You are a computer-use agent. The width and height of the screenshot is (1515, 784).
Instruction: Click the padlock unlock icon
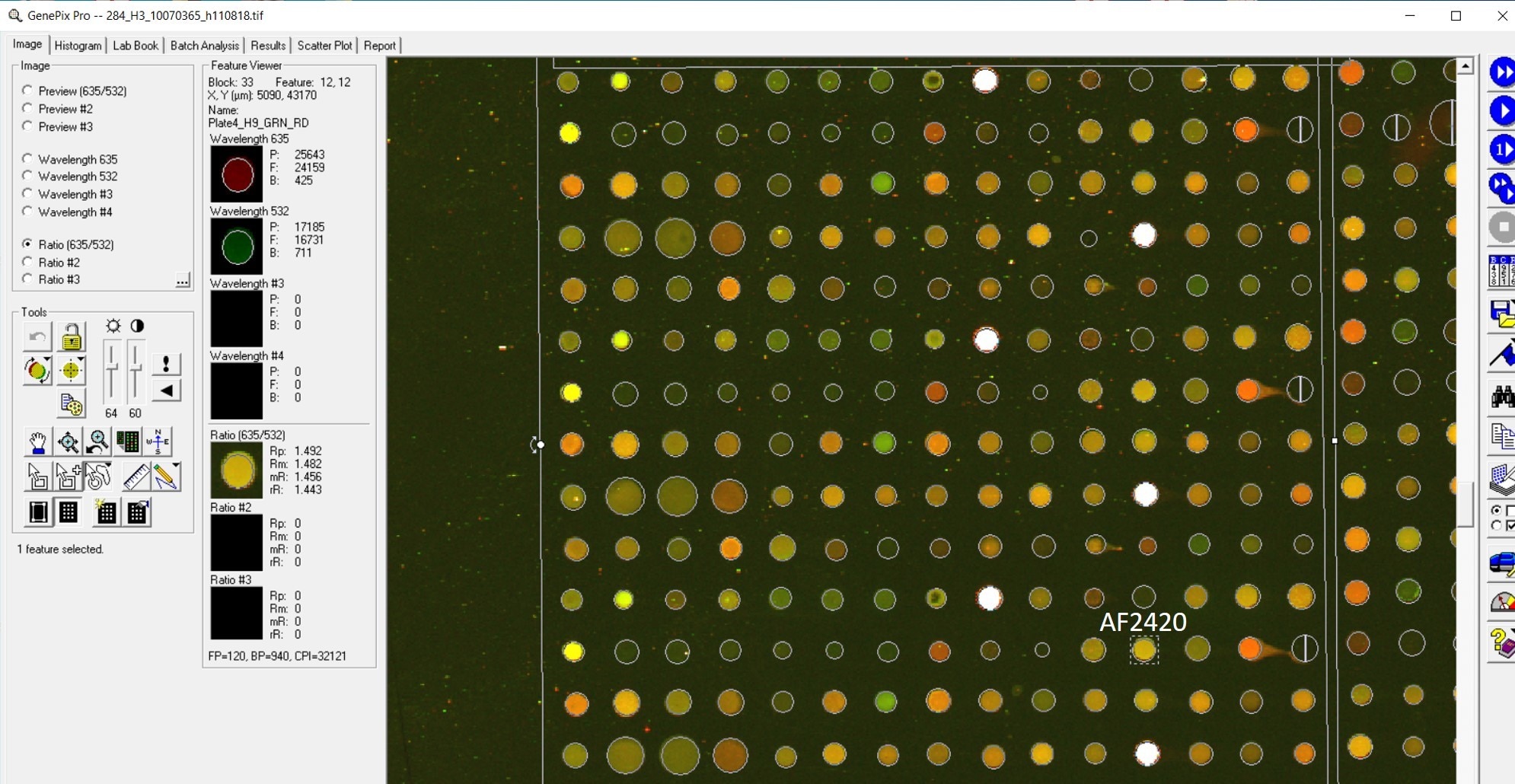click(x=71, y=337)
